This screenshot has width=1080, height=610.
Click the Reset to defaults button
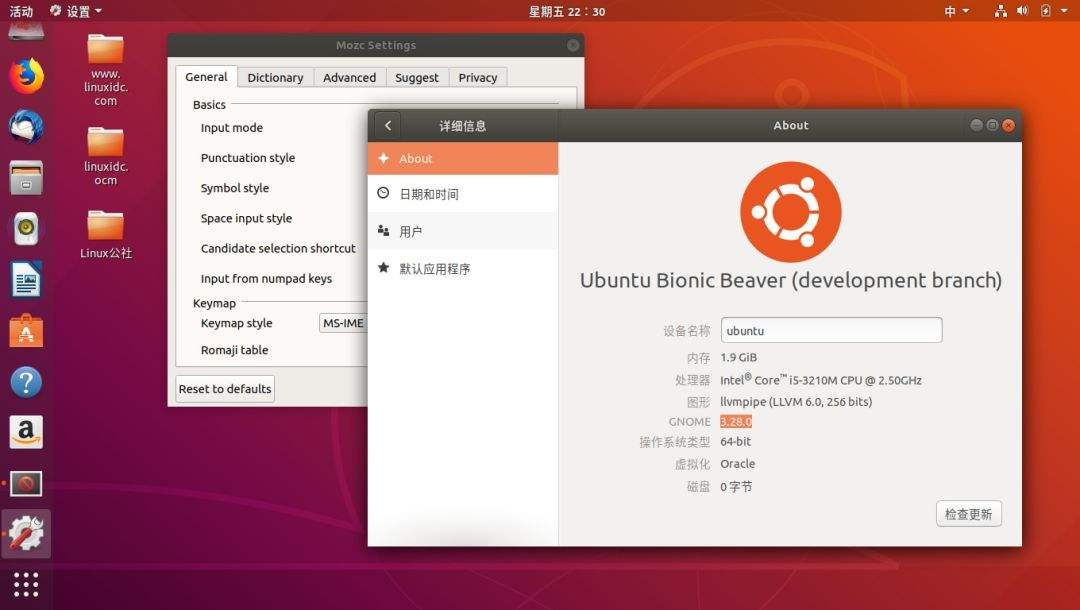(x=224, y=389)
